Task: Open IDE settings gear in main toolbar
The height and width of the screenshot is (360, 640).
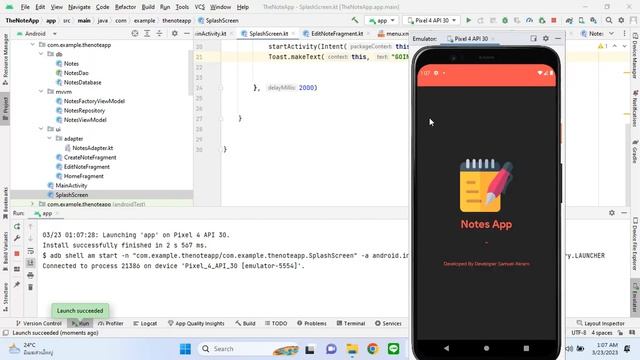Action: (621, 20)
